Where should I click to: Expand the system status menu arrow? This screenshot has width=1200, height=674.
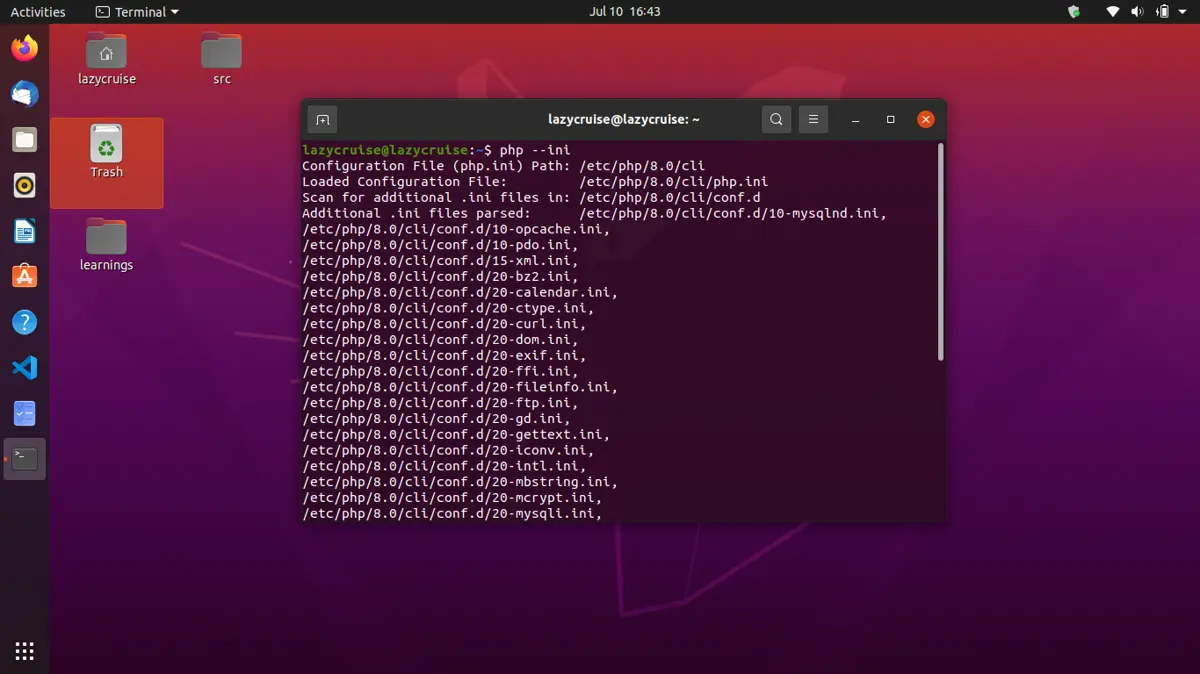(x=1184, y=12)
